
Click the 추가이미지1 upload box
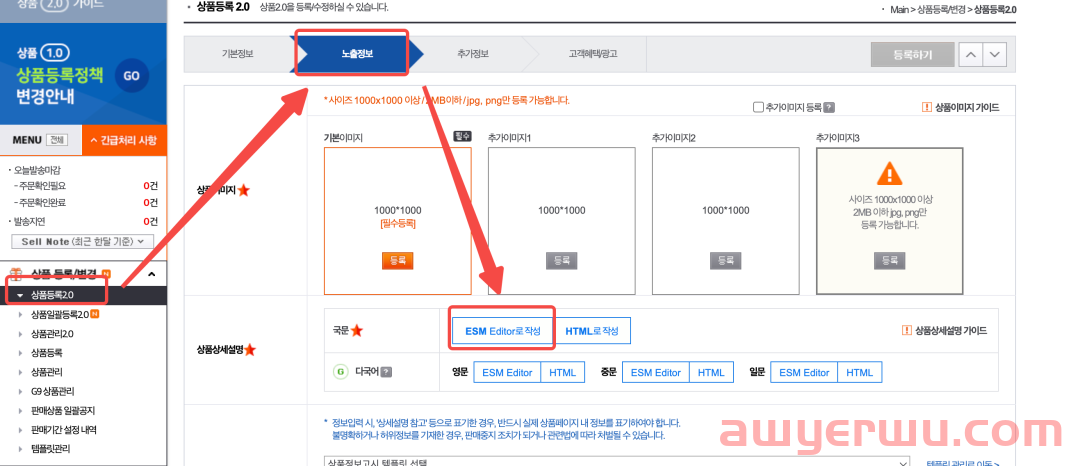(561, 221)
